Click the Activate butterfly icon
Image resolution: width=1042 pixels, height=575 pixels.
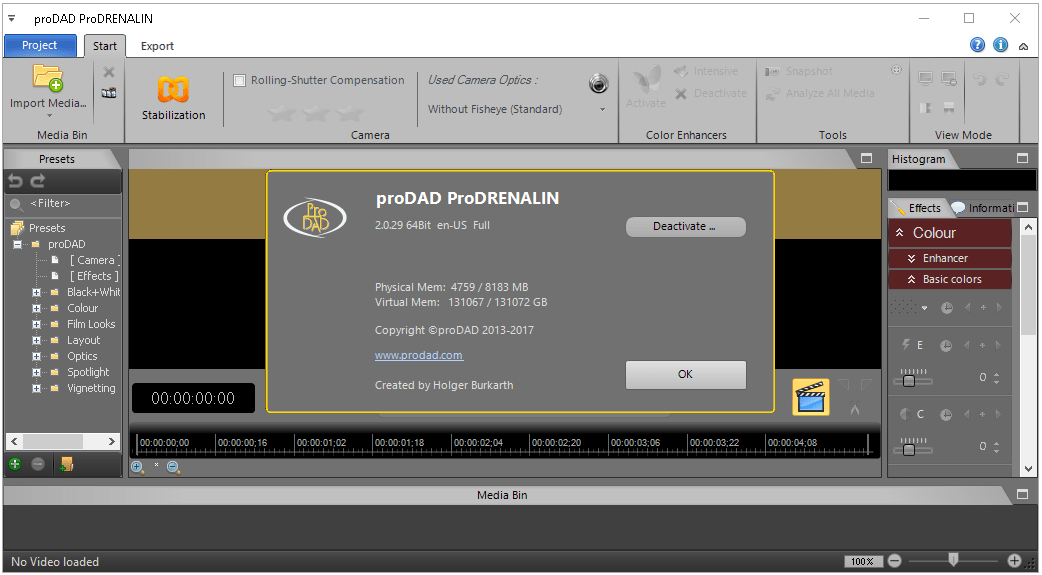pyautogui.click(x=646, y=80)
